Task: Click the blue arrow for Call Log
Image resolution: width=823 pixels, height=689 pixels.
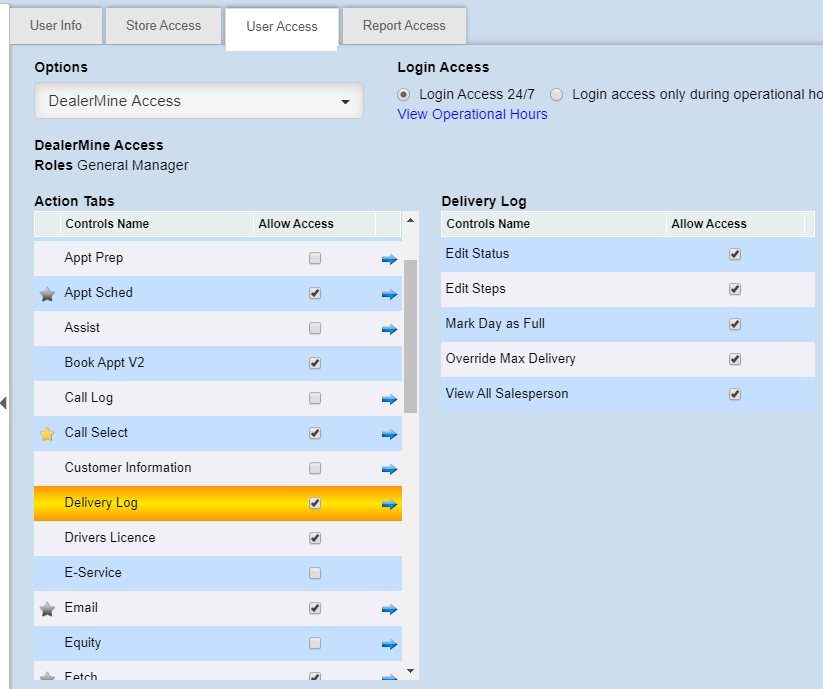Action: tap(389, 399)
